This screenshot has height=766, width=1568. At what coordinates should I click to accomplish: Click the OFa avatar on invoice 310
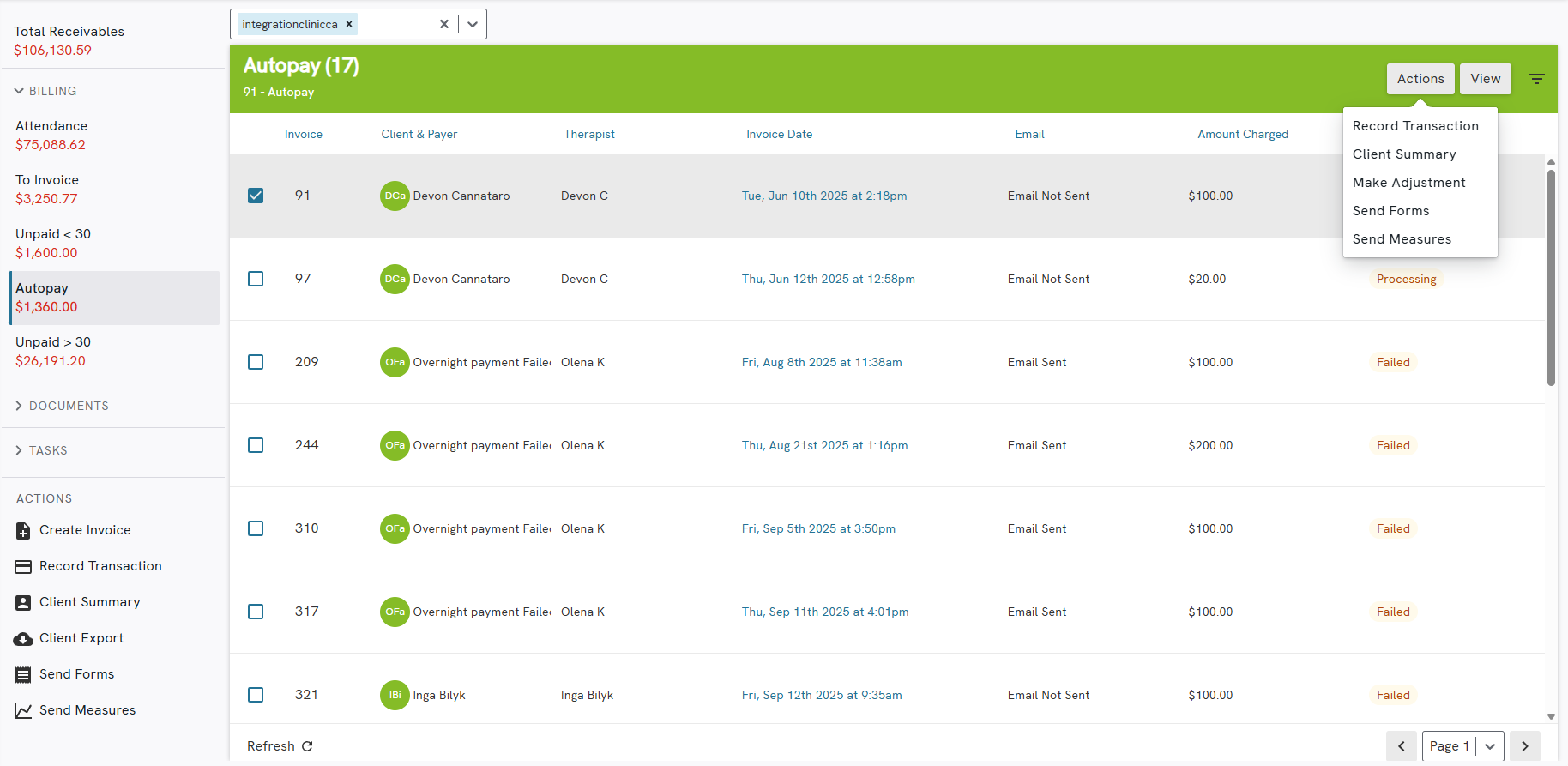pyautogui.click(x=395, y=528)
